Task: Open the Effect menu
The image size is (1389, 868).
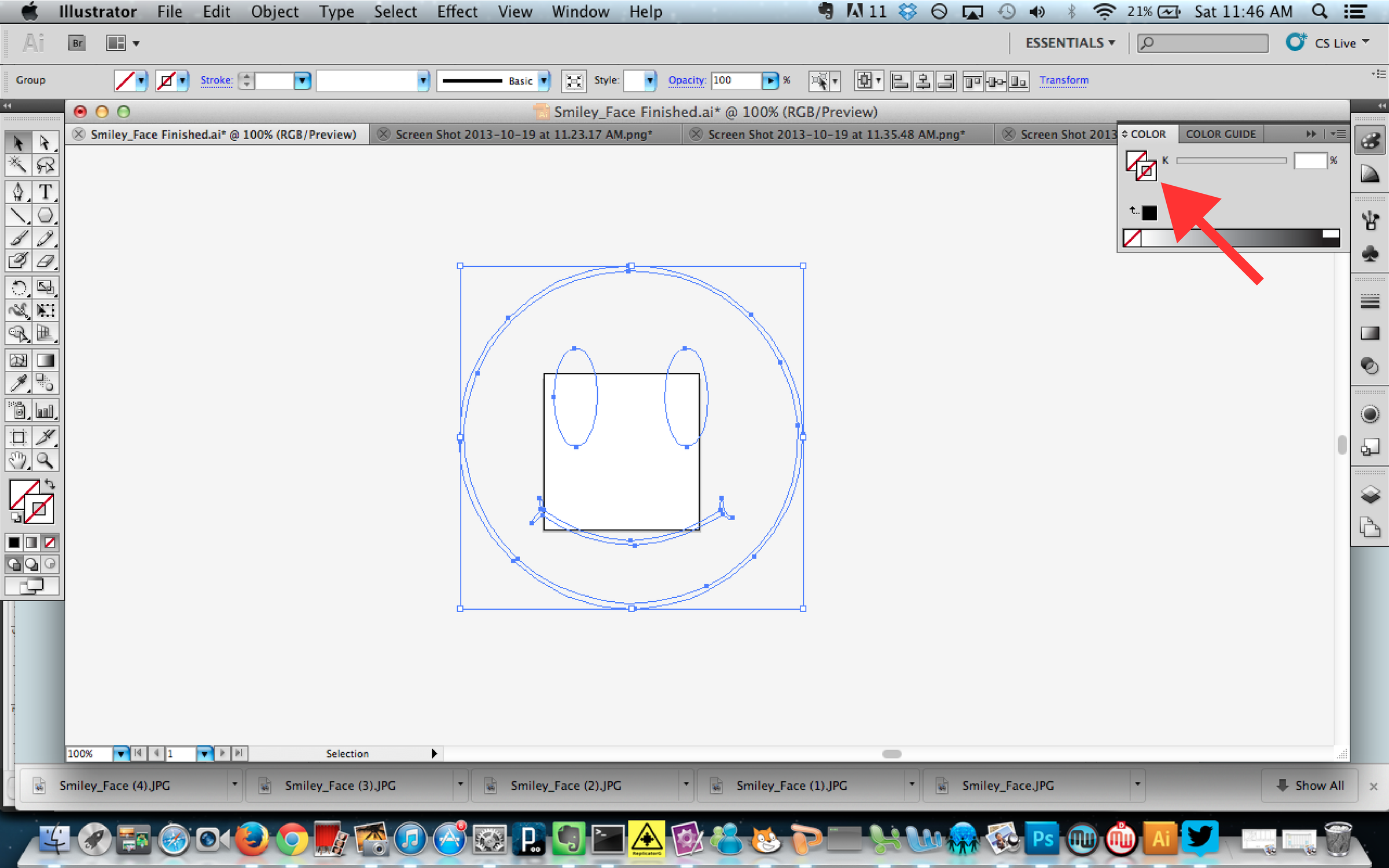Action: 457,11
